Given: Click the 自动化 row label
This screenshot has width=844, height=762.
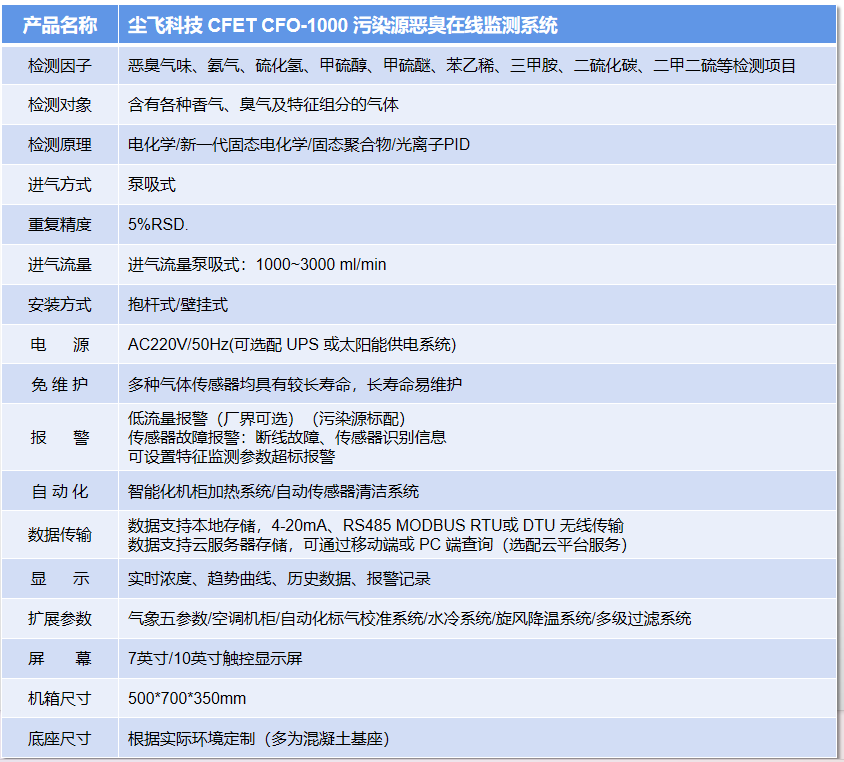Looking at the screenshot, I should click(x=59, y=491).
